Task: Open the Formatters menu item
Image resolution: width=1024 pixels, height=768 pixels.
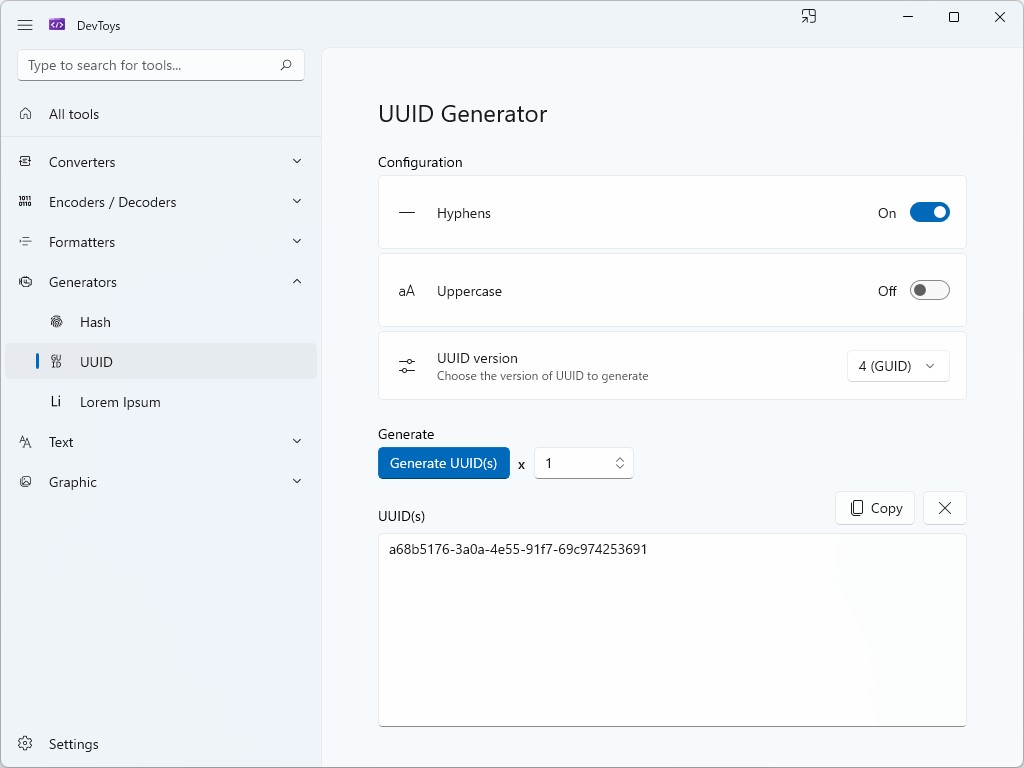Action: (82, 242)
